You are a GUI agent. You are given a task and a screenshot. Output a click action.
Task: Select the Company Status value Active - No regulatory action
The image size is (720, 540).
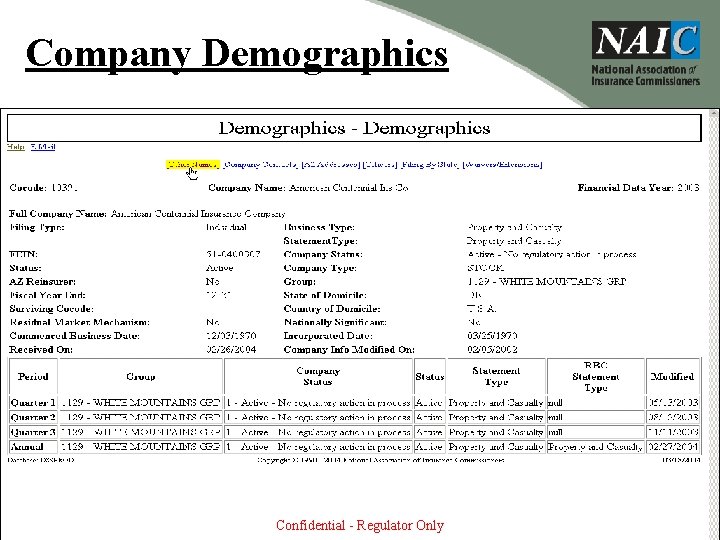(x=551, y=254)
